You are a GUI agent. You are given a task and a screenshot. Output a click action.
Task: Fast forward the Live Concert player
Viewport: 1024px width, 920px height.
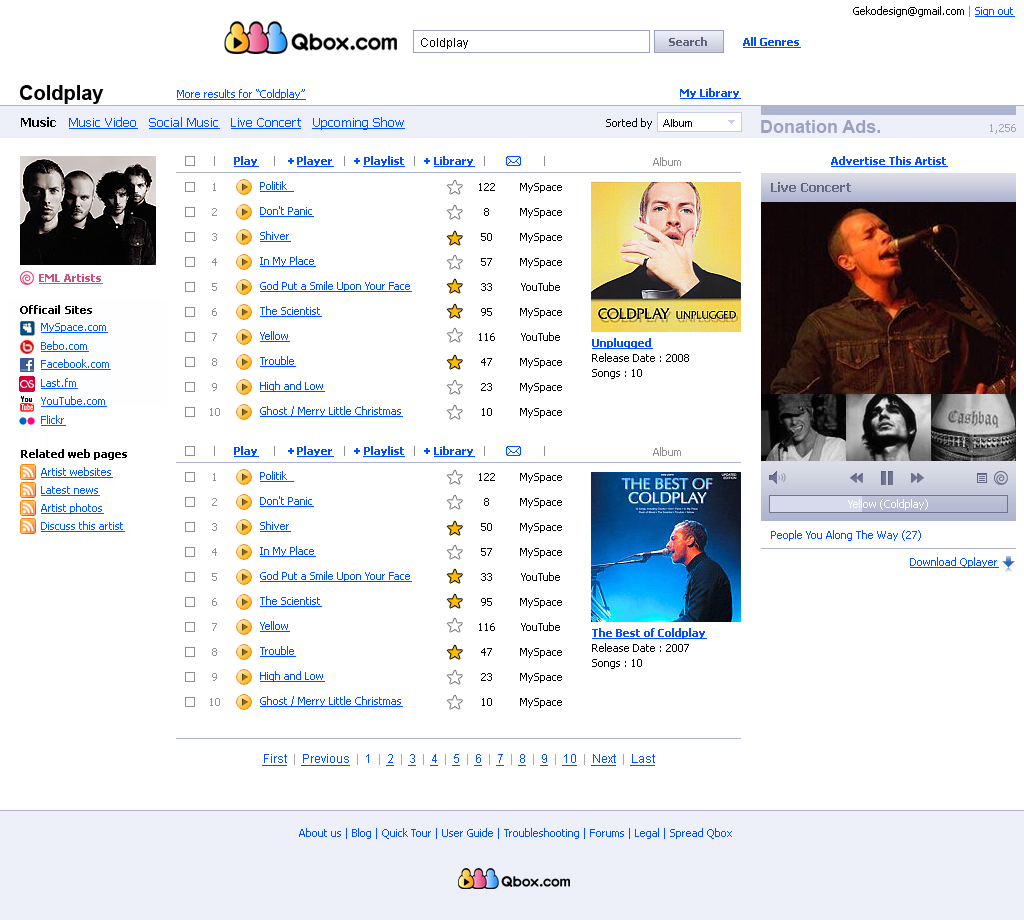(917, 478)
